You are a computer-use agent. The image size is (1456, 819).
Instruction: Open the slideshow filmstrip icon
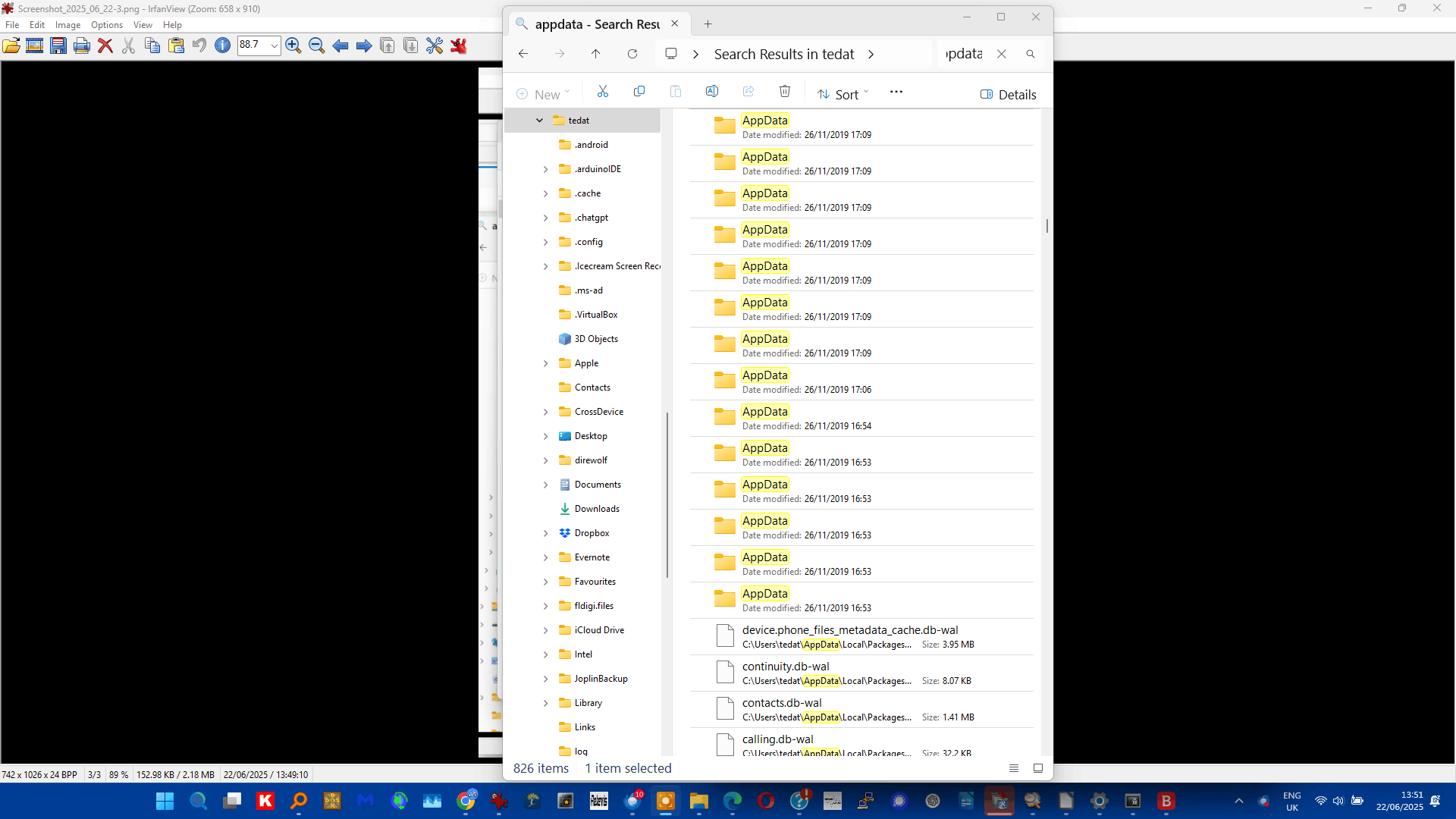coord(35,46)
